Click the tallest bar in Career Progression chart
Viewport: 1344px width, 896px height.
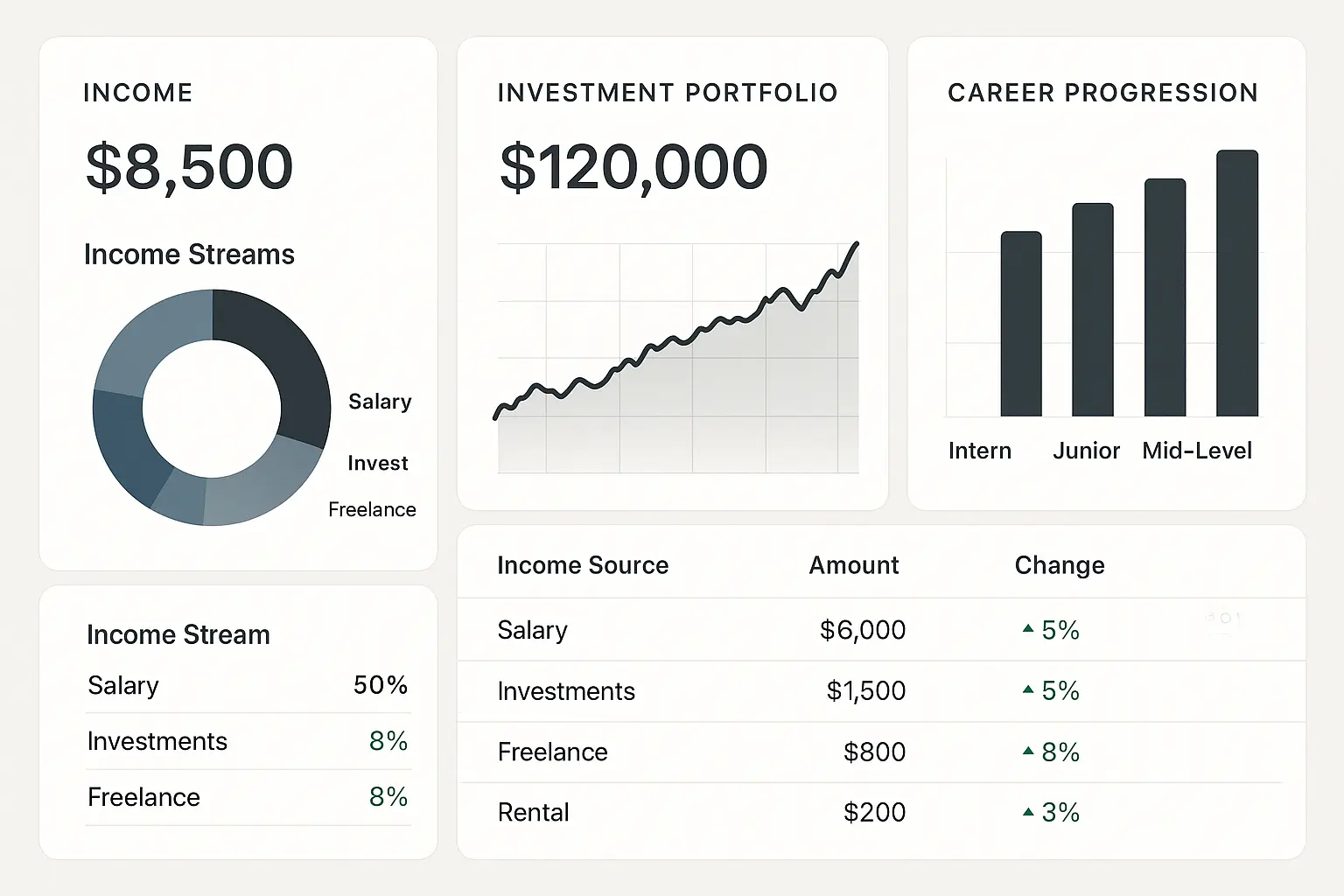point(1236,283)
